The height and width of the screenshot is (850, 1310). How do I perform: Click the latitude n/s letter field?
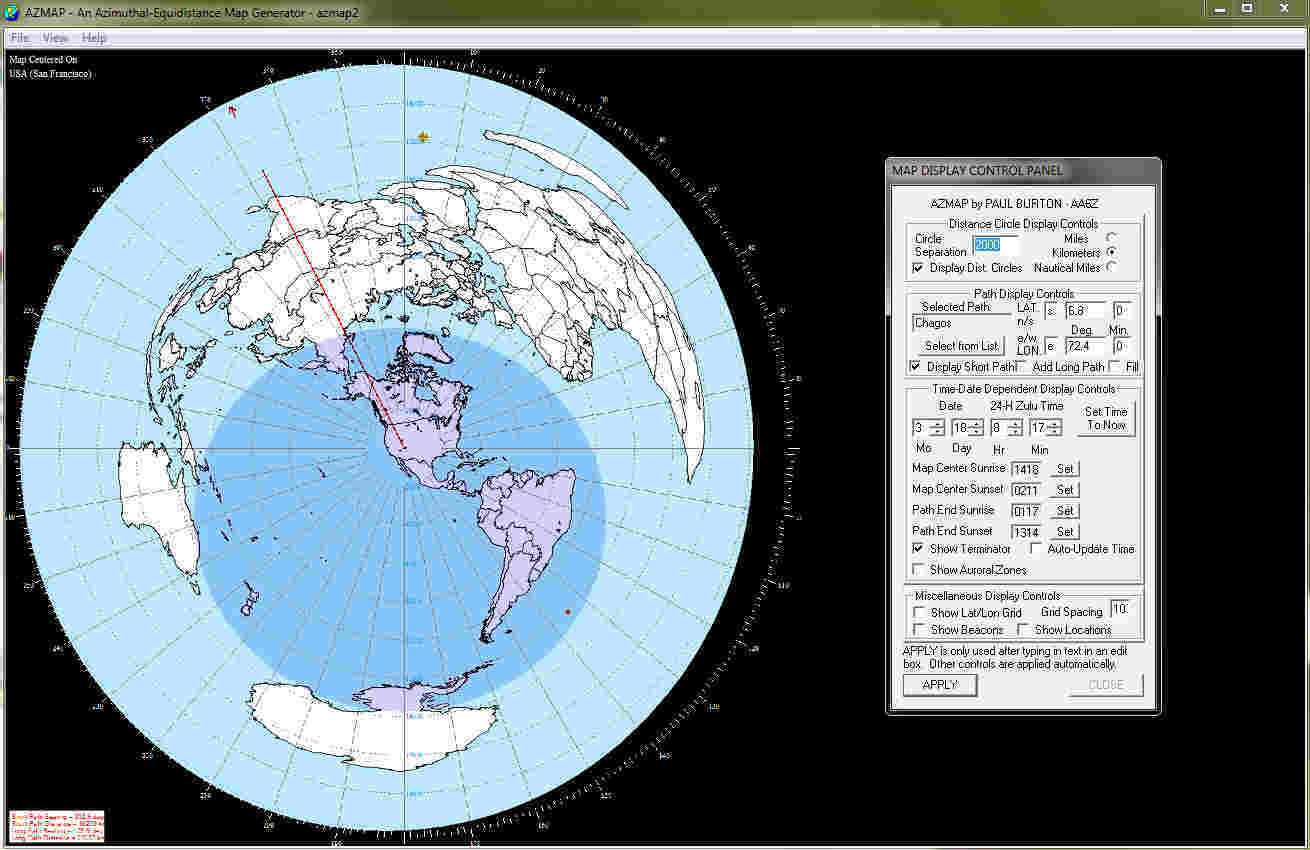click(x=1051, y=311)
